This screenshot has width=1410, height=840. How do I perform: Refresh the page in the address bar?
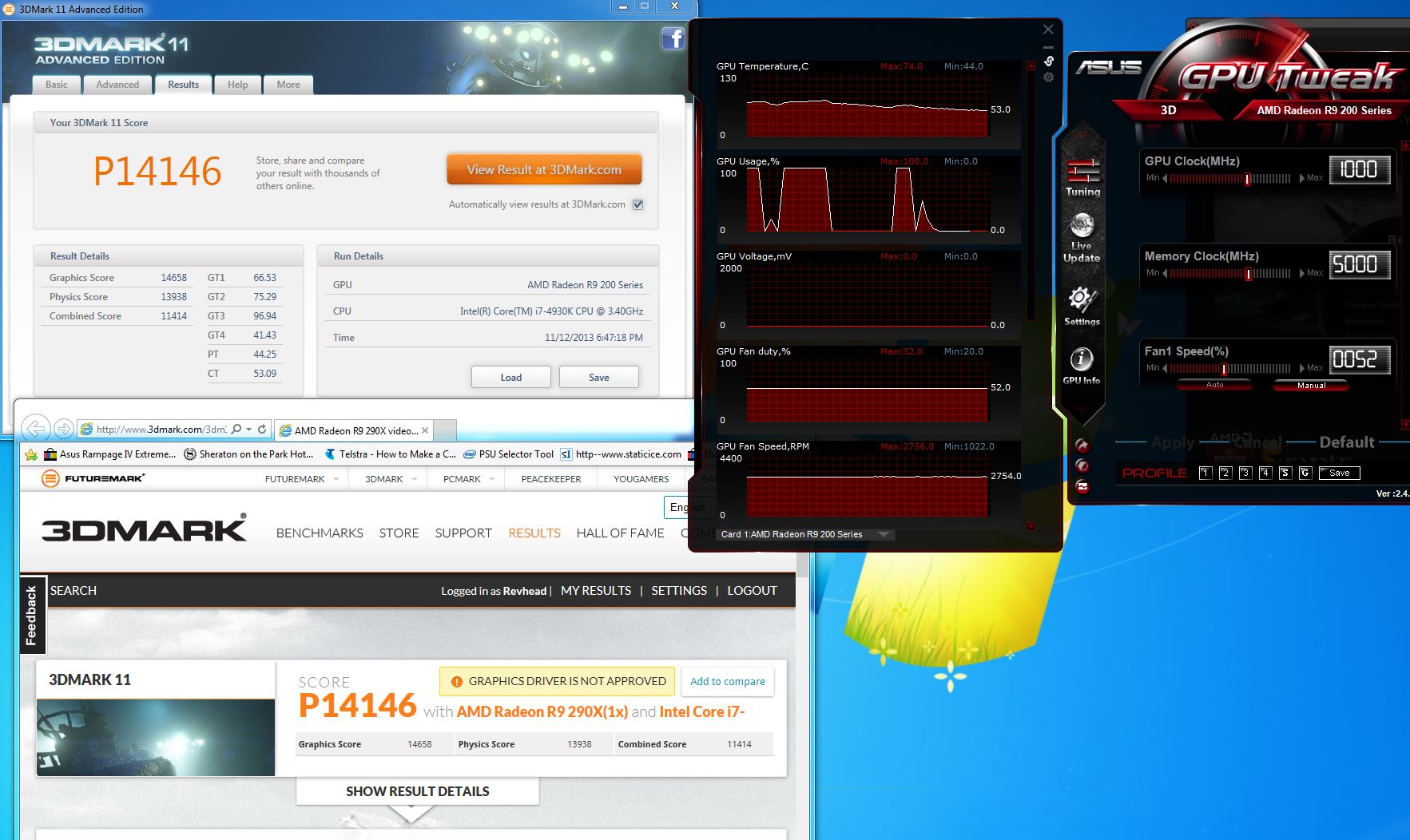click(x=261, y=429)
